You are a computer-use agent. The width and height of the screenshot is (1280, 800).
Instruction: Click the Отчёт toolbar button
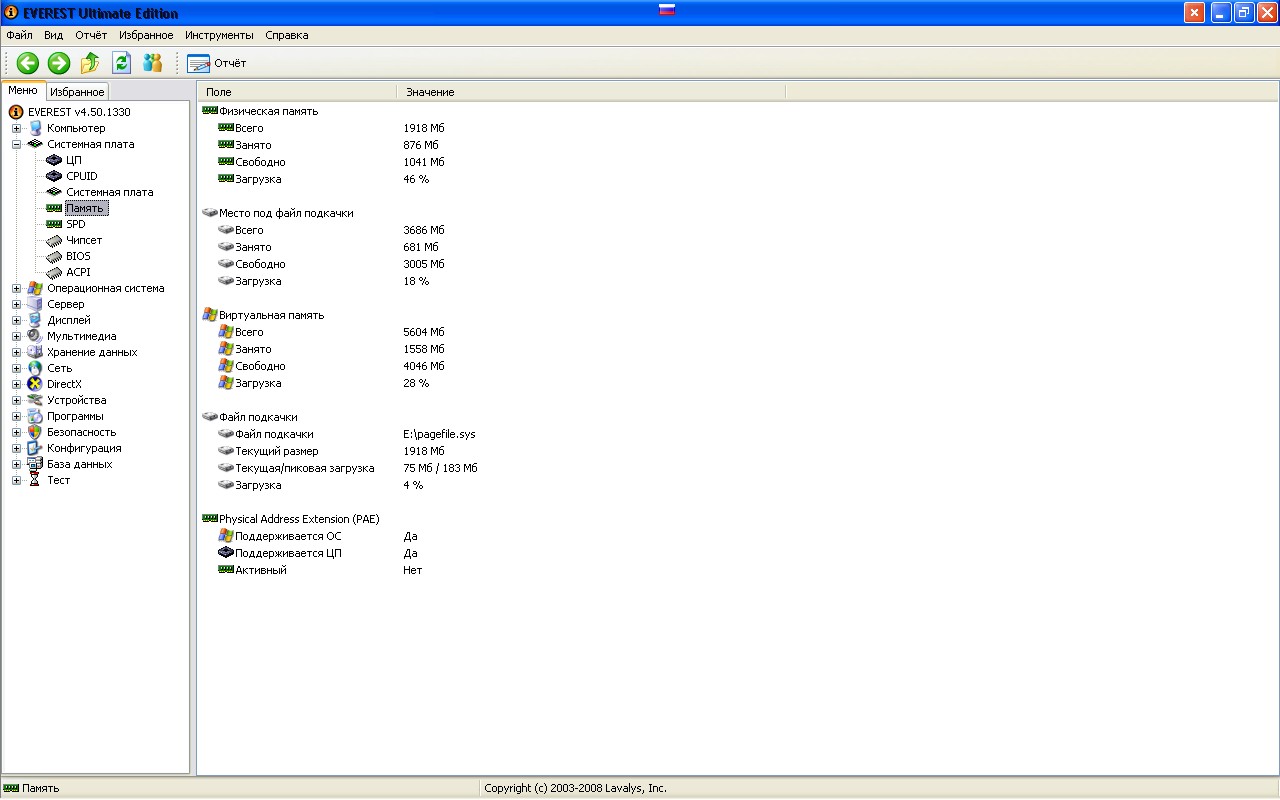pos(216,63)
